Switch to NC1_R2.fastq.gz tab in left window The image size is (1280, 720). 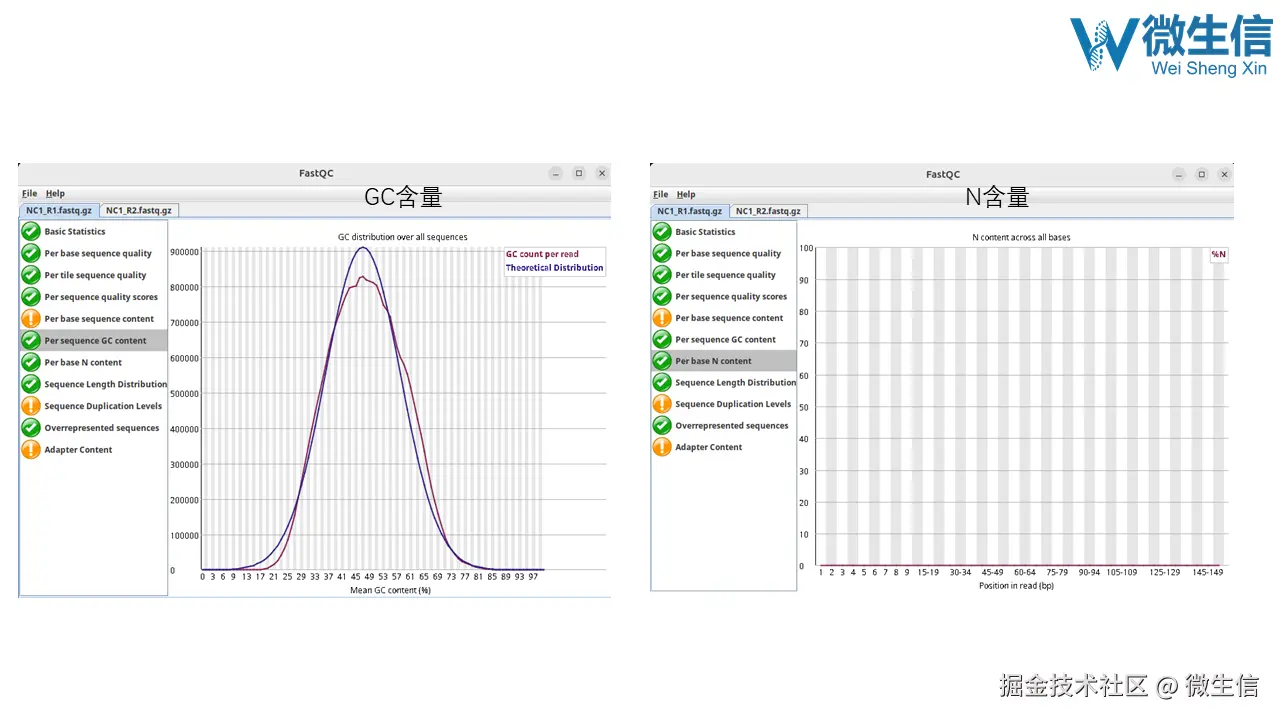pyautogui.click(x=139, y=210)
